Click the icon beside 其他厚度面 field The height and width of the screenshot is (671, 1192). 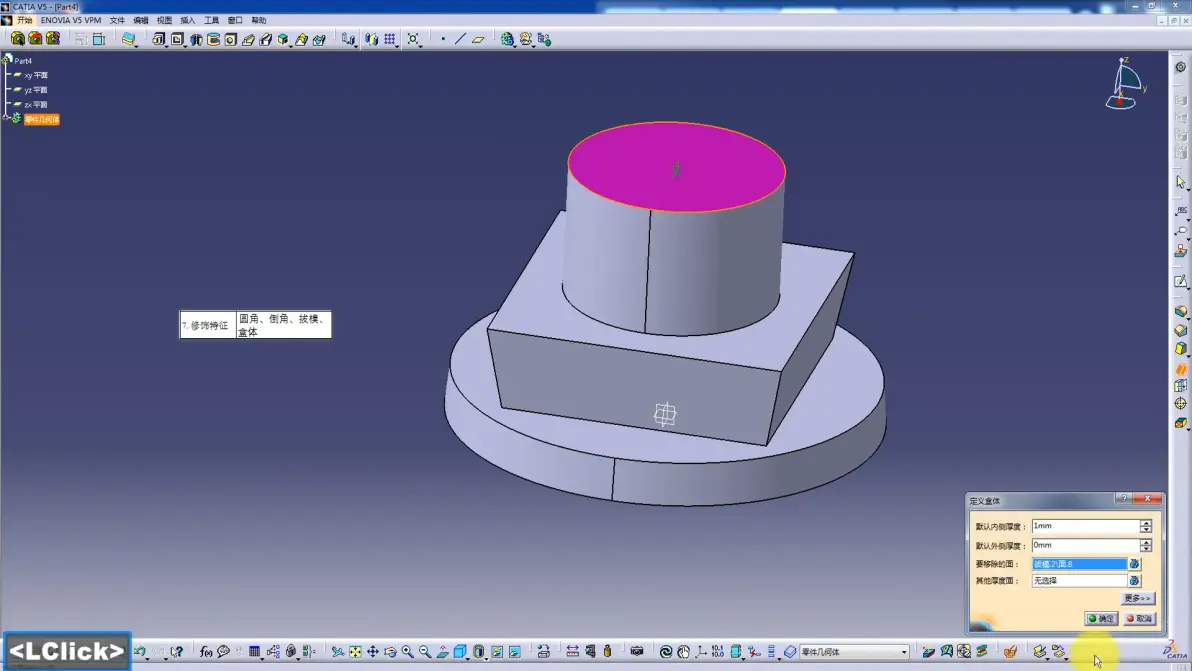tap(1134, 581)
